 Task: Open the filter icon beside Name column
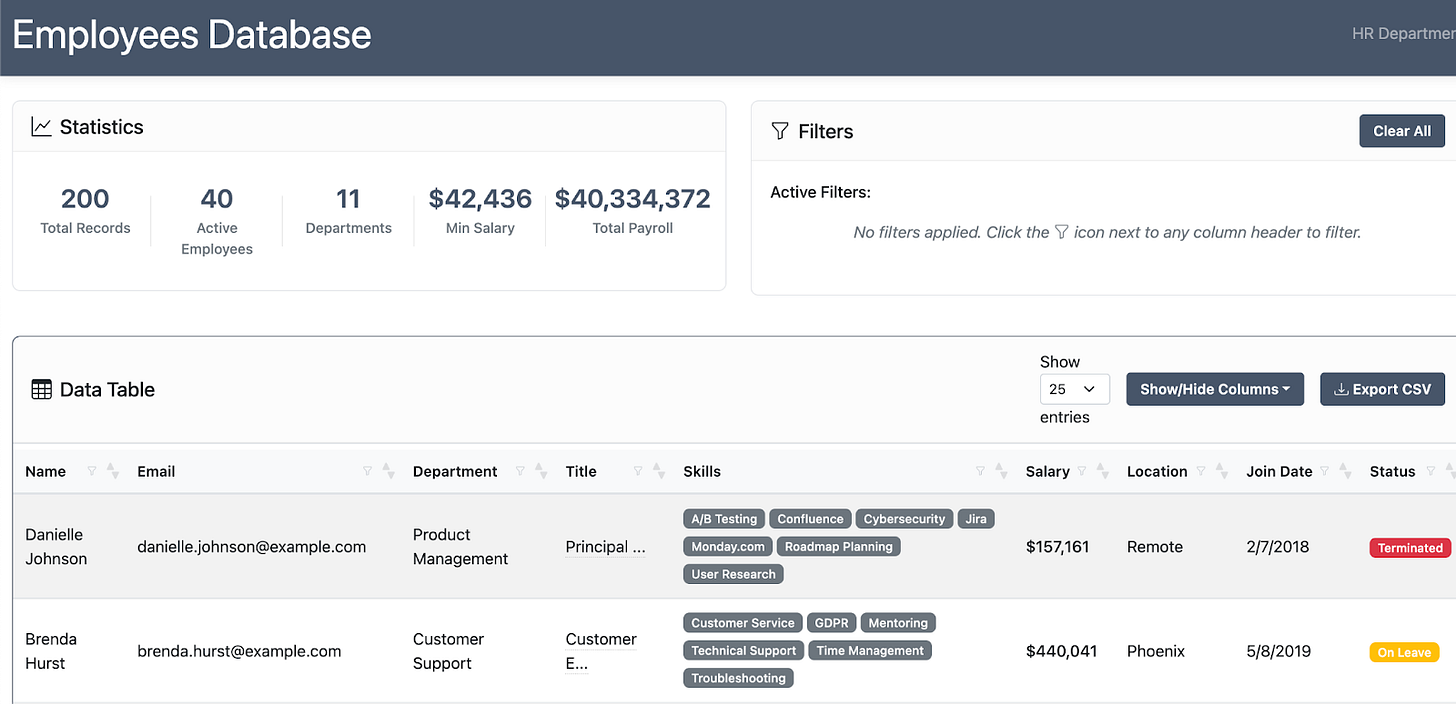coord(92,471)
